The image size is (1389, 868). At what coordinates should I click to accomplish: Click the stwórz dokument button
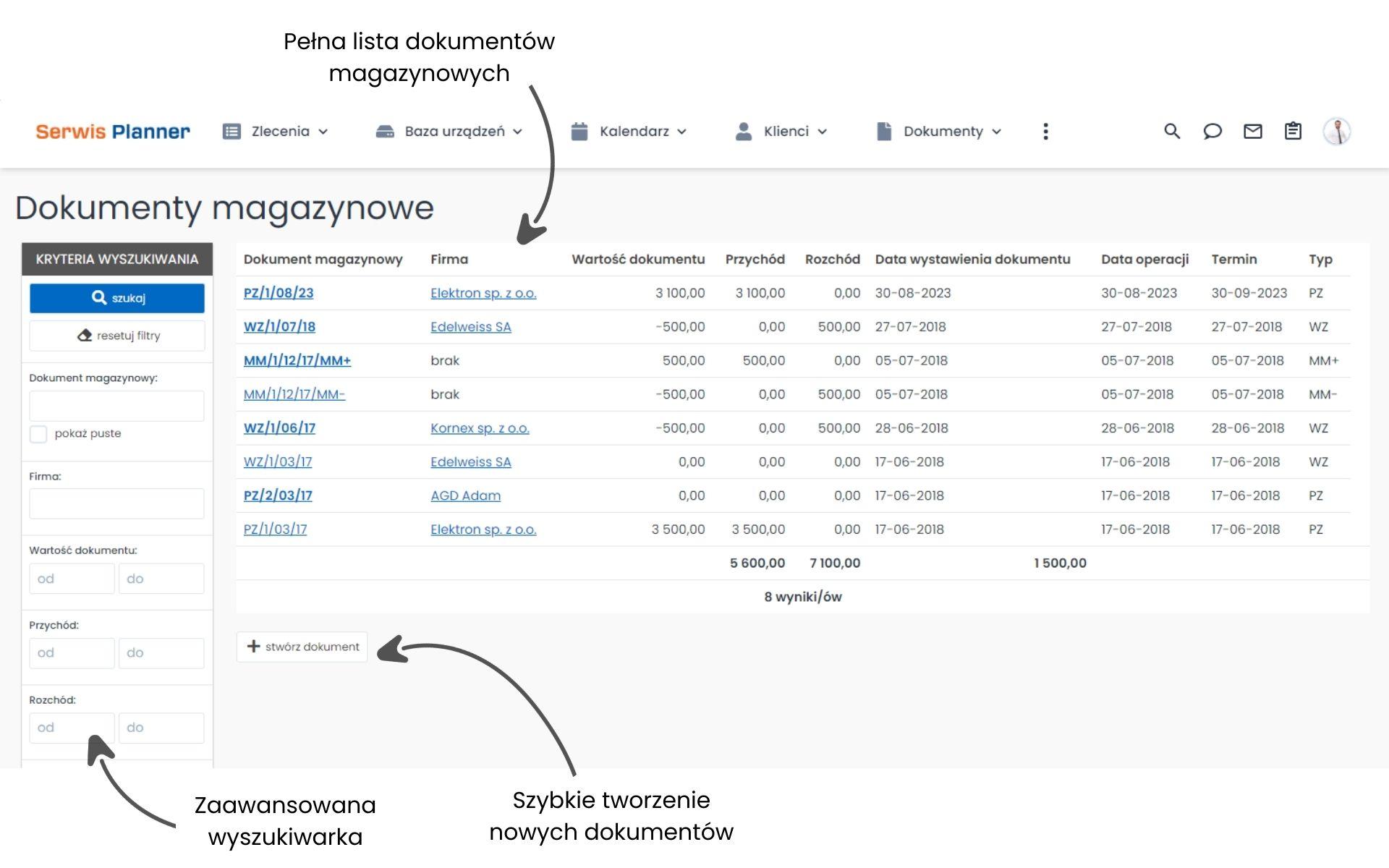302,647
